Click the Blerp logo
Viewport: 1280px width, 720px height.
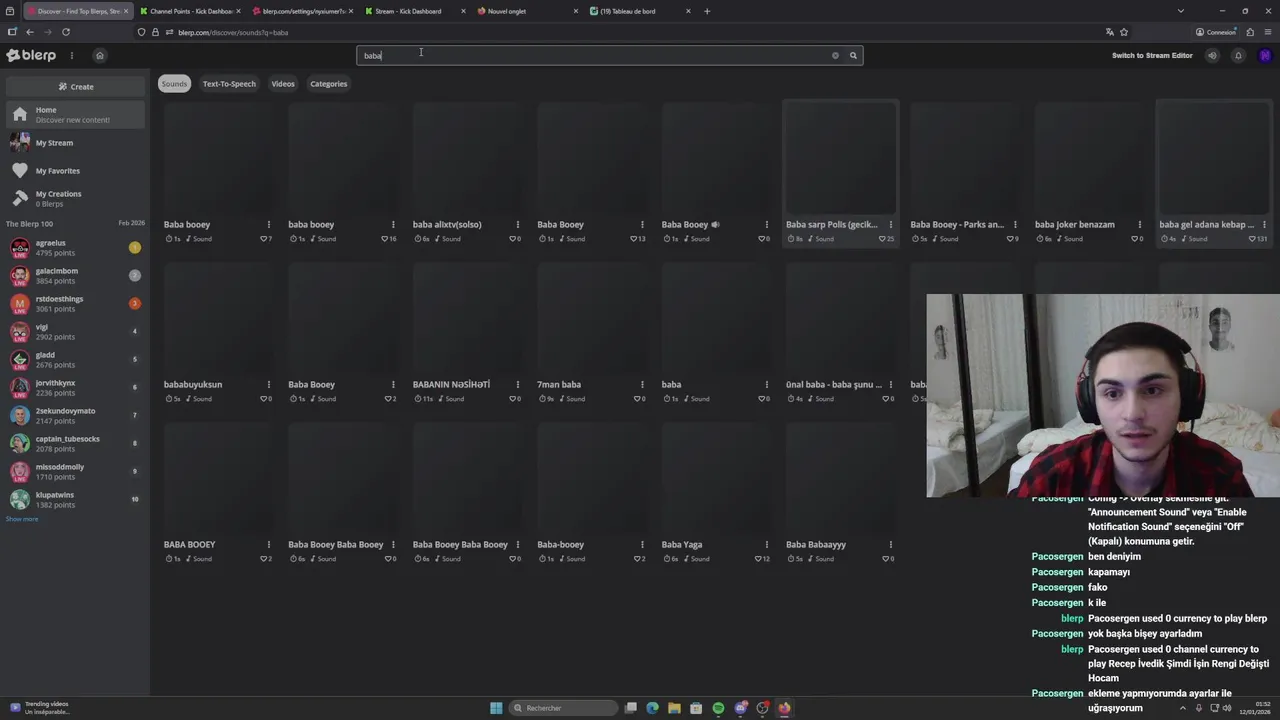coord(31,55)
